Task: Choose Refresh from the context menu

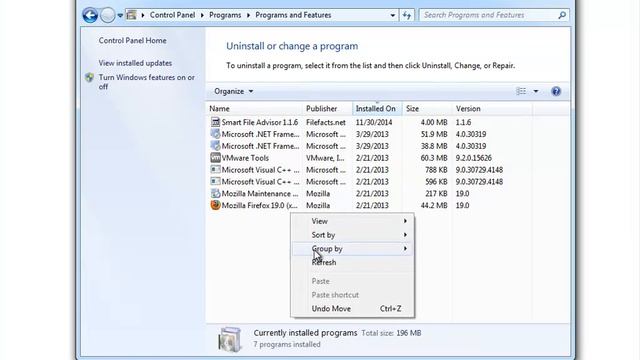Action: pos(352,262)
